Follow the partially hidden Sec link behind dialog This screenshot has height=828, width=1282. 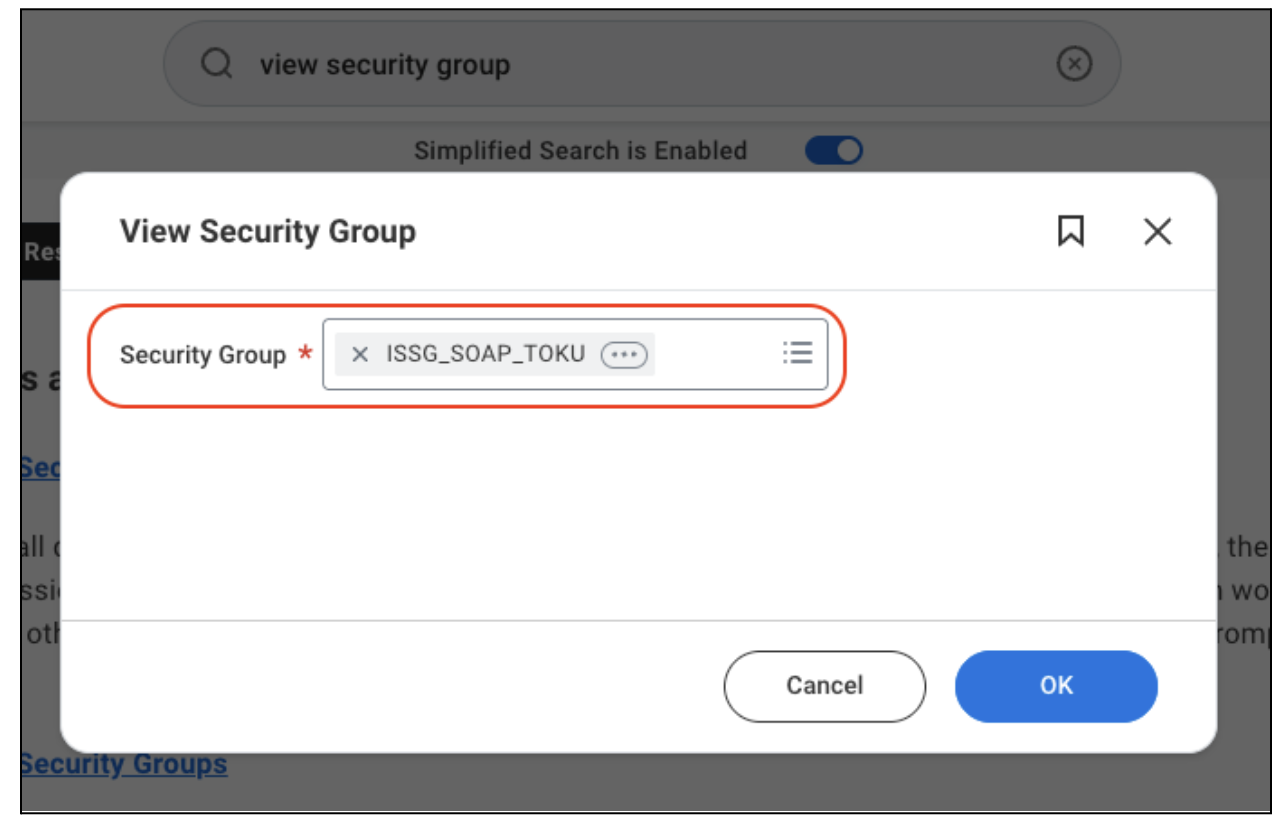(x=40, y=467)
